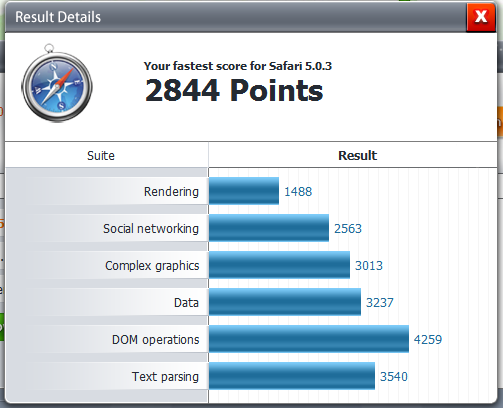Screen dimensions: 503x408
Task: Click the 1488 score value
Action: (298, 192)
